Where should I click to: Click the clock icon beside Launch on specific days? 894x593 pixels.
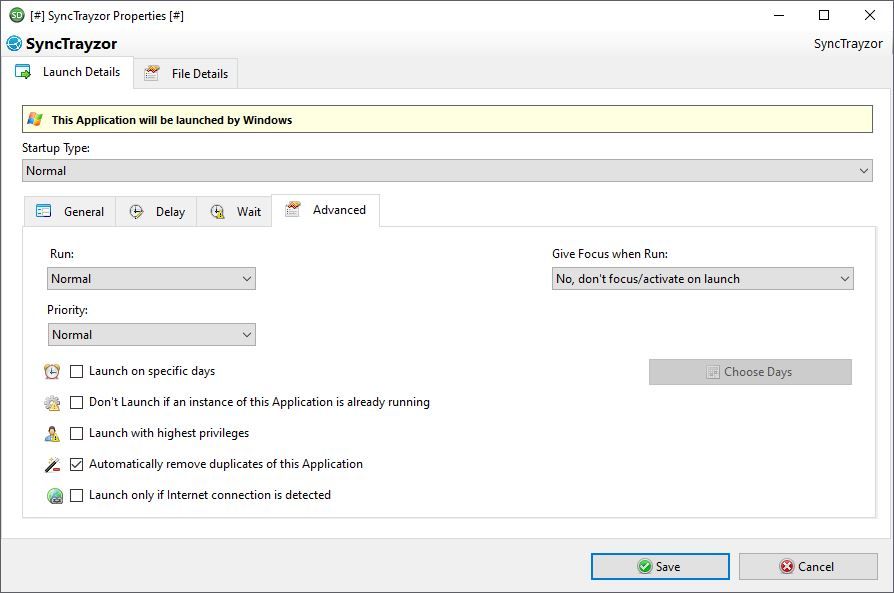[54, 371]
